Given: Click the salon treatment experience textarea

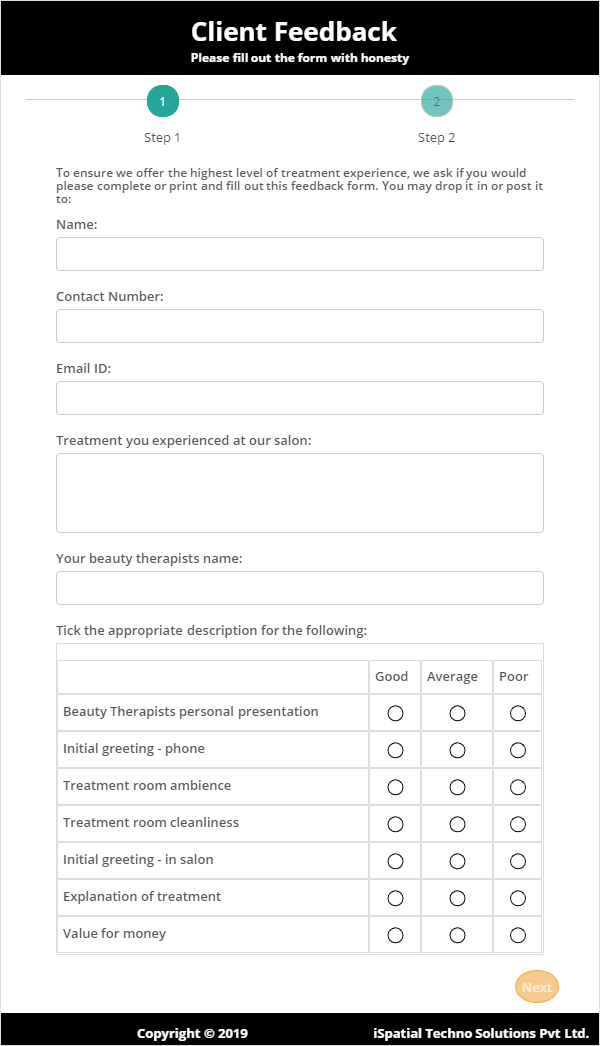Looking at the screenshot, I should [300, 493].
